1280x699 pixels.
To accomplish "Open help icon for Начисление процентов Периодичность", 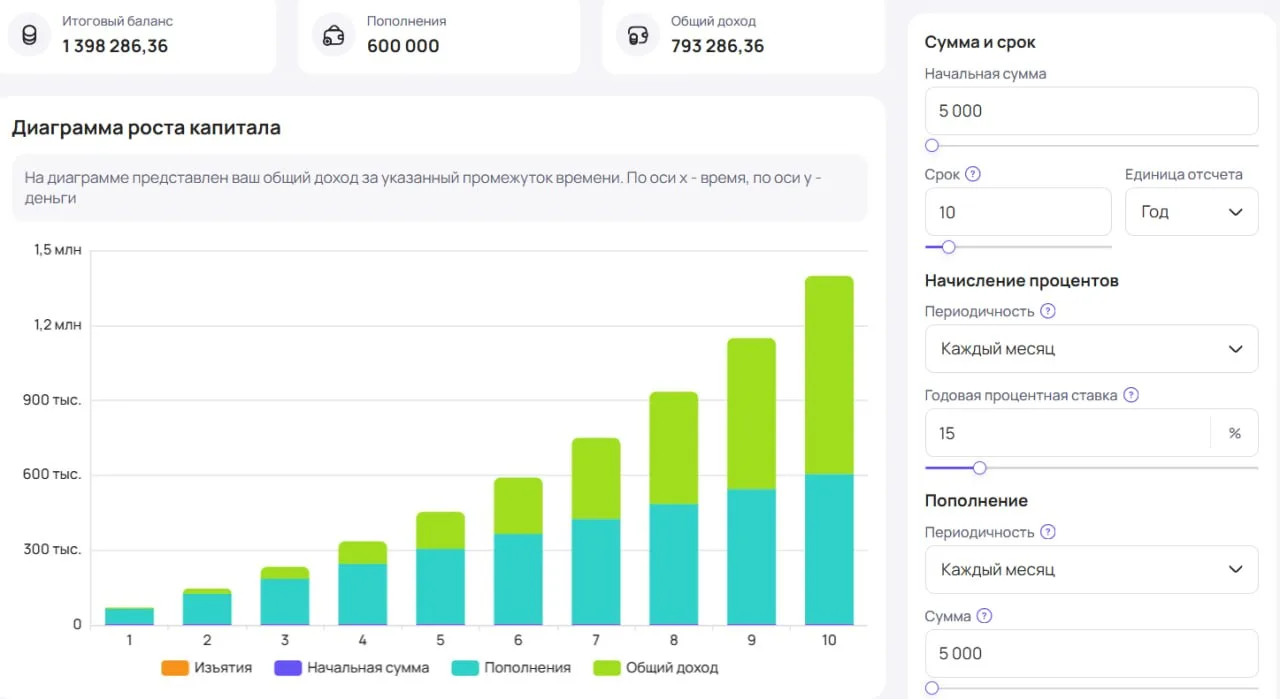I will point(1048,311).
